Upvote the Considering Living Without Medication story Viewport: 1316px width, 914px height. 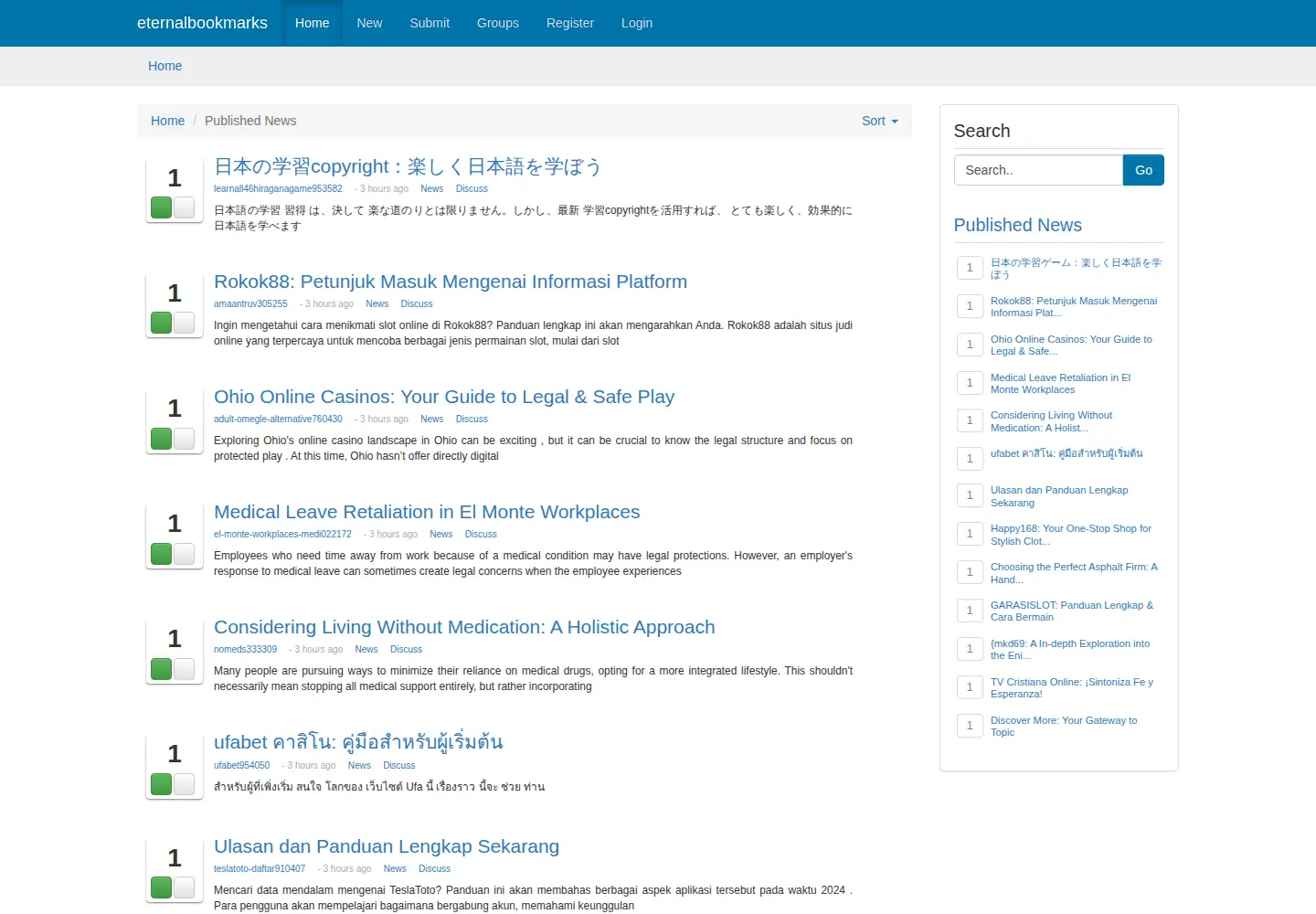162,668
